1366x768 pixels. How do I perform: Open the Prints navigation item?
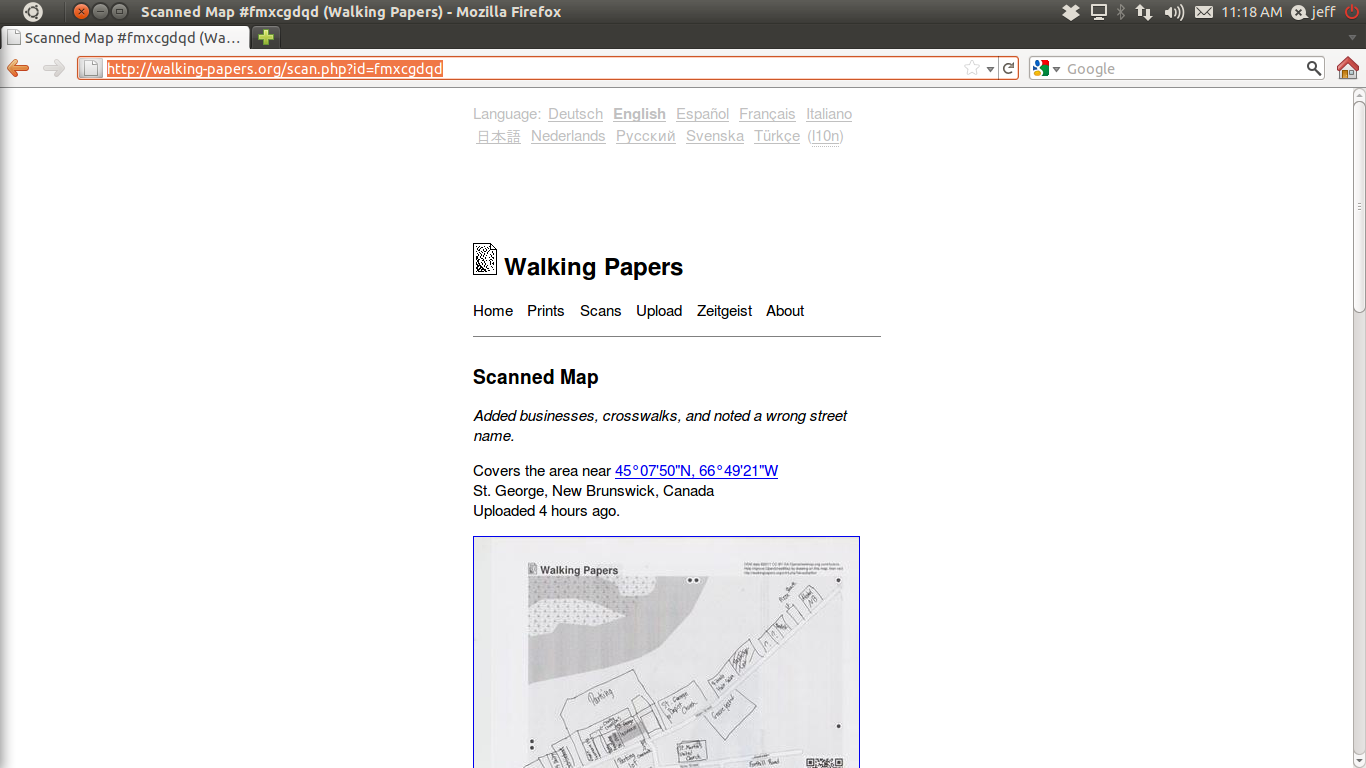[545, 311]
